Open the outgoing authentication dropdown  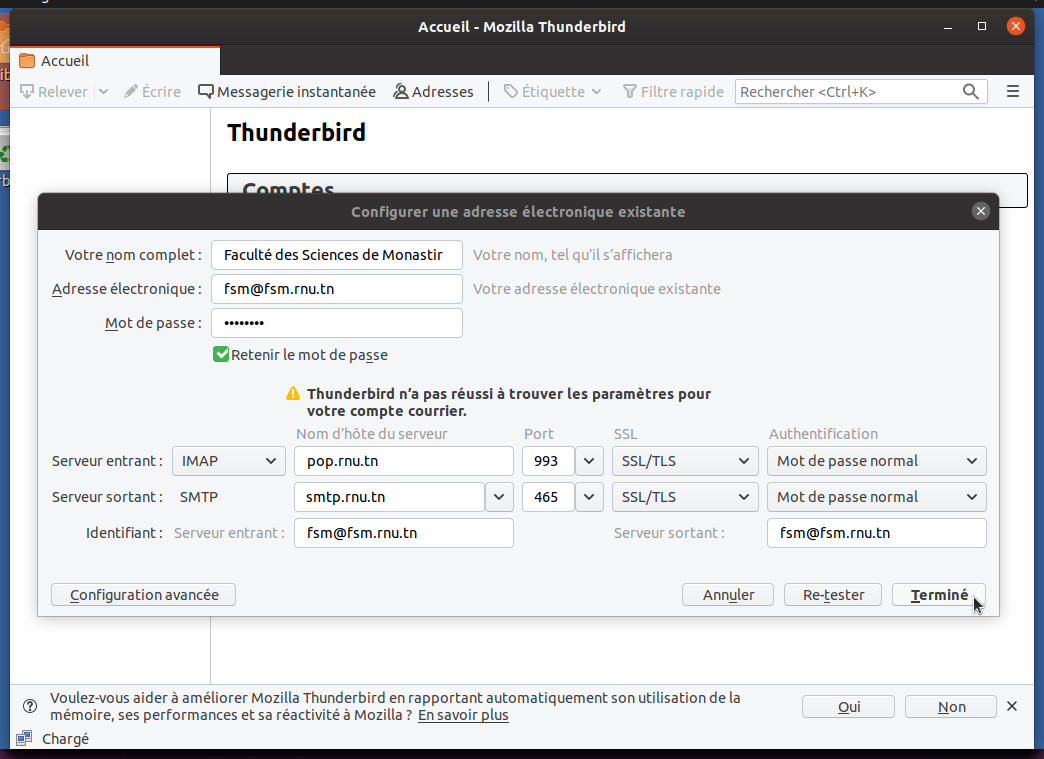(x=876, y=497)
